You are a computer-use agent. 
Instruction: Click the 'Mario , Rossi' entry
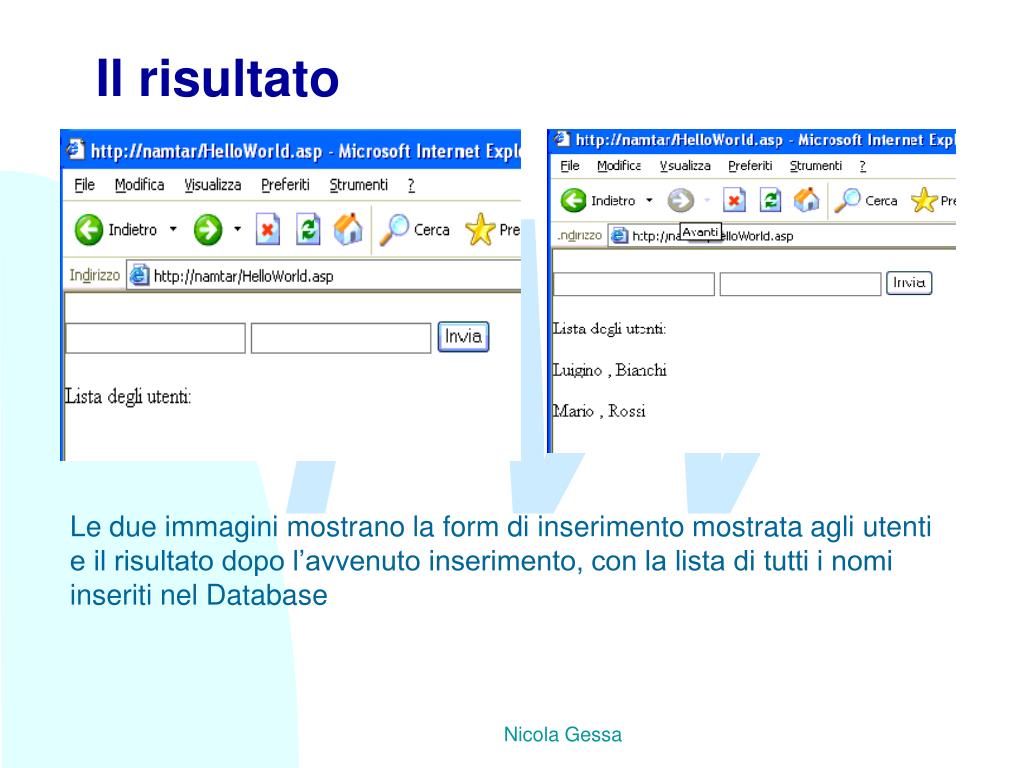[x=599, y=411]
